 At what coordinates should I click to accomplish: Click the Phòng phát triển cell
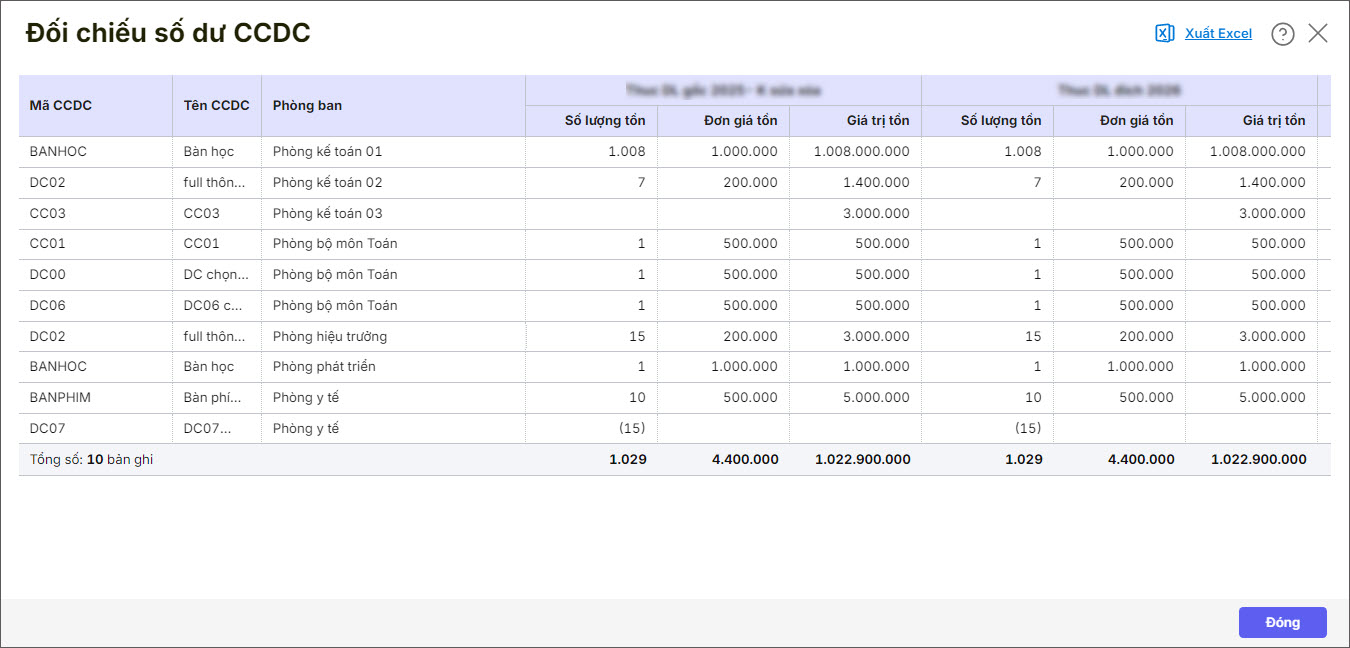tap(324, 367)
